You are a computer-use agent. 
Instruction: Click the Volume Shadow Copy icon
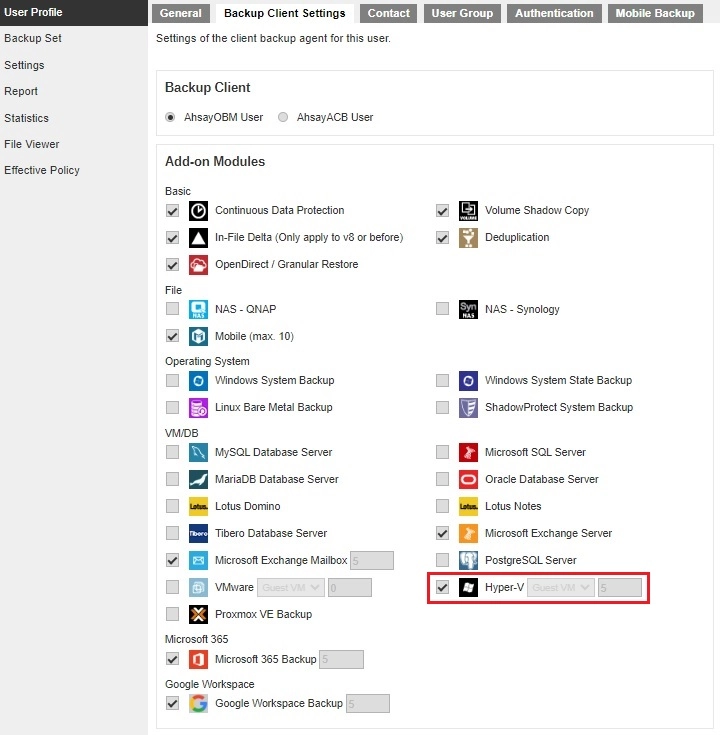[x=468, y=211]
